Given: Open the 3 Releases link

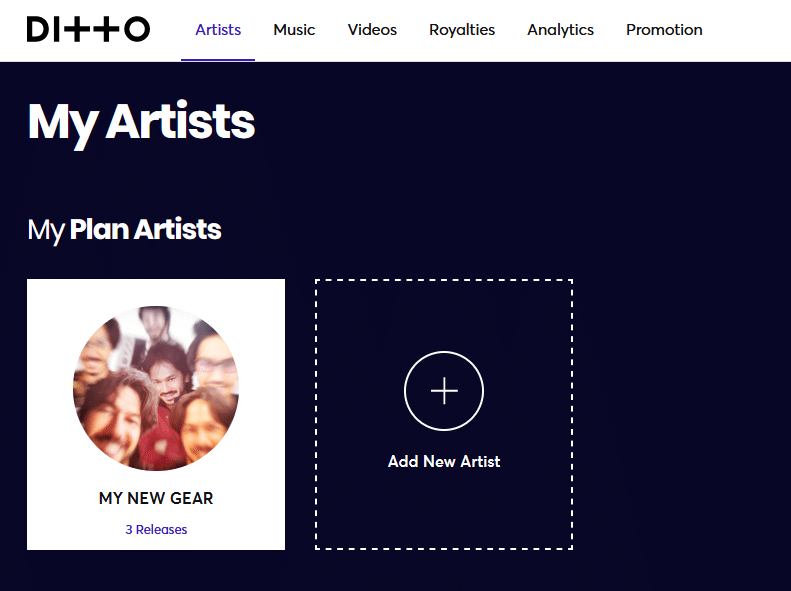Looking at the screenshot, I should [x=156, y=530].
